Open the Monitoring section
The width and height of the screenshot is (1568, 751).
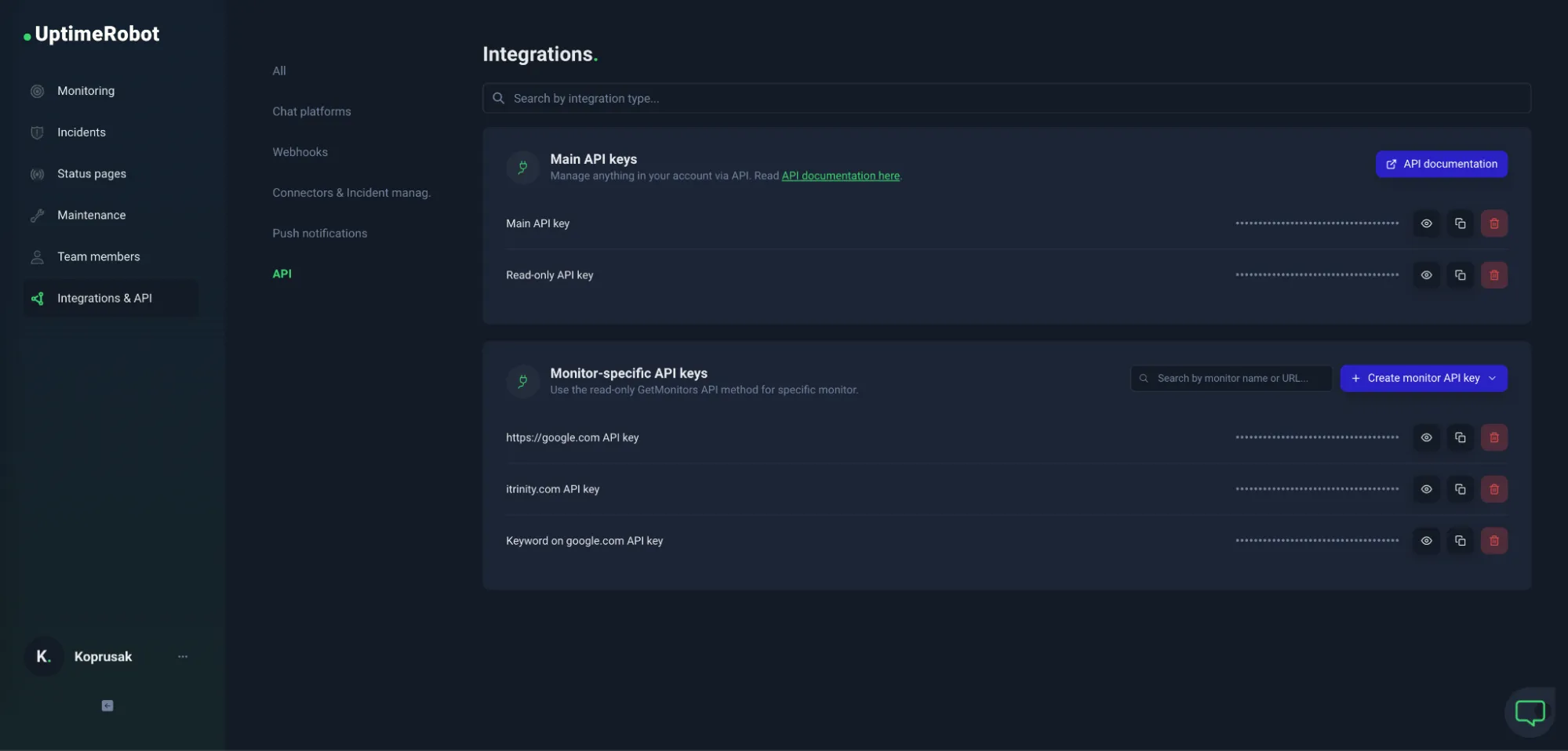(x=85, y=91)
